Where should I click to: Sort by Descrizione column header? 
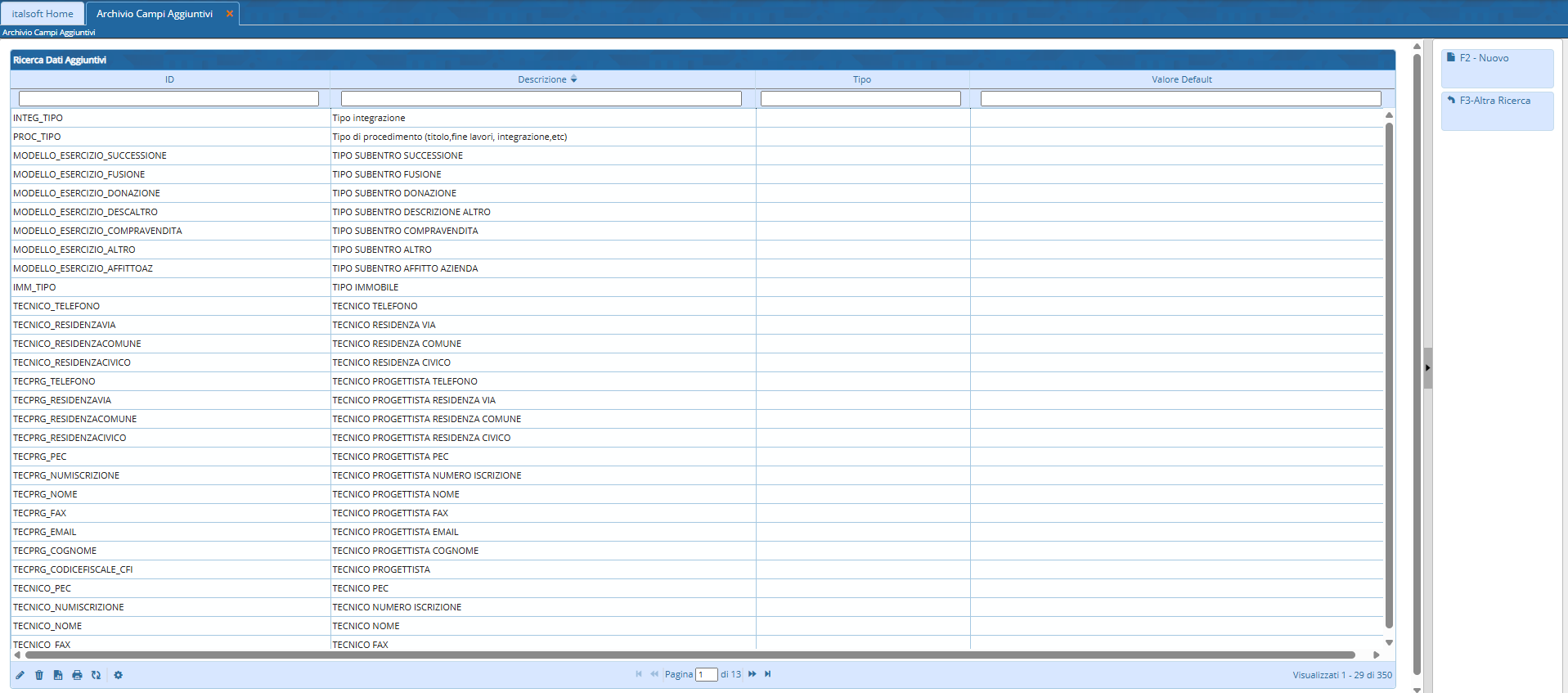pos(542,79)
